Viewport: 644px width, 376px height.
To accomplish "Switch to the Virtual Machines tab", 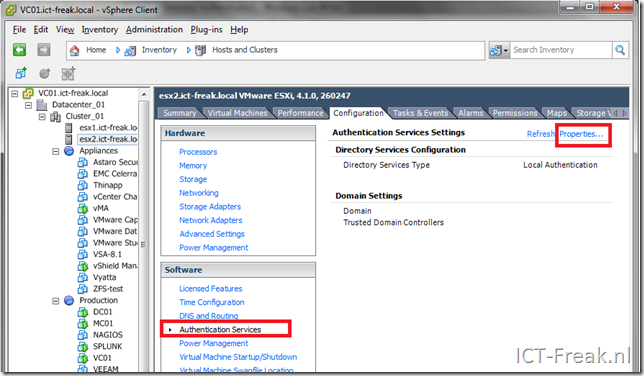I will coord(237,113).
